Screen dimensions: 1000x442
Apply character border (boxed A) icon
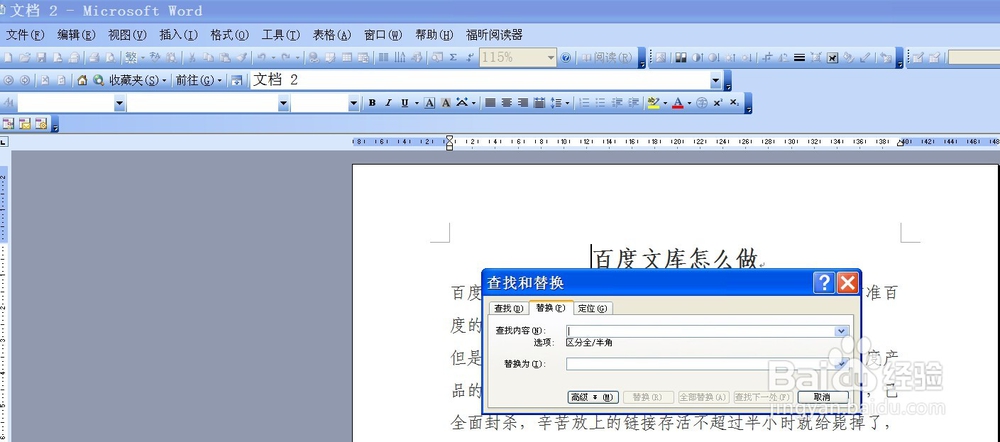click(x=430, y=103)
